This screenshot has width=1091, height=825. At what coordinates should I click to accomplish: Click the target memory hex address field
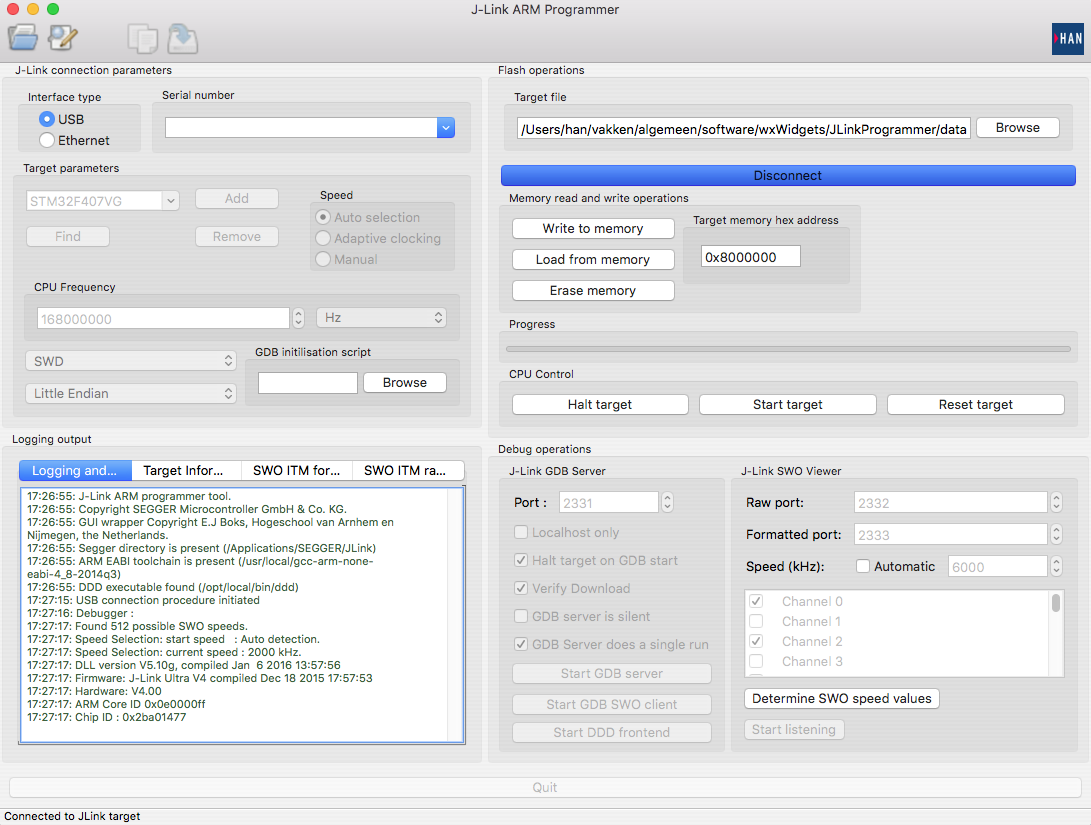pos(750,257)
